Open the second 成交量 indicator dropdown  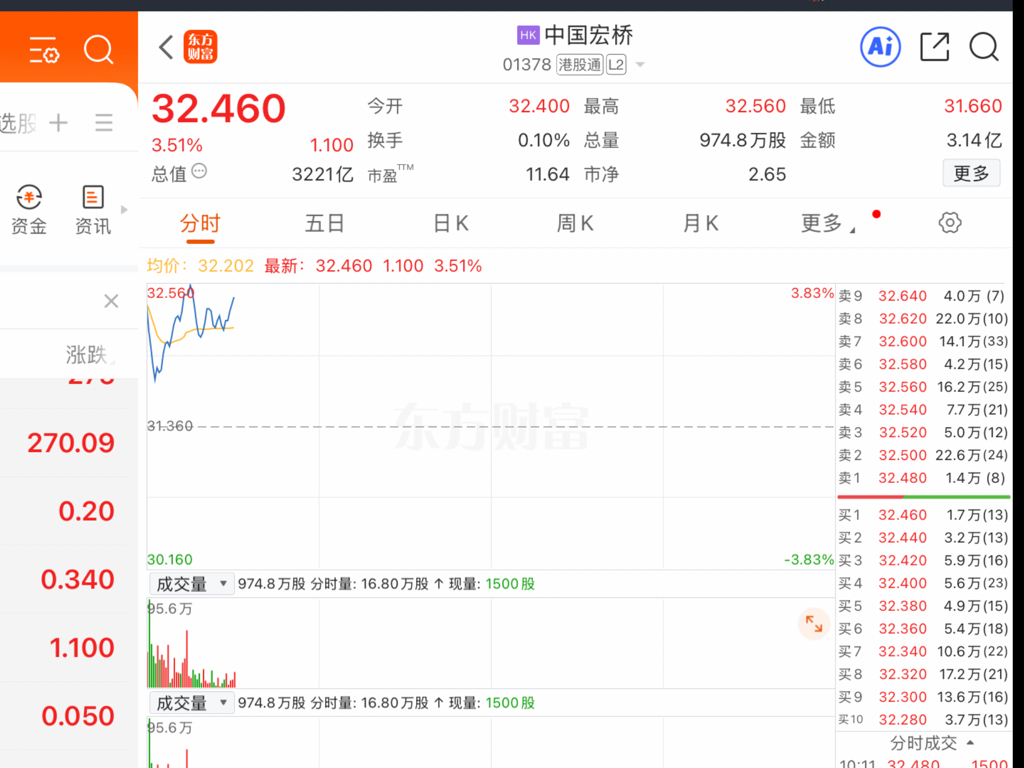pyautogui.click(x=191, y=703)
